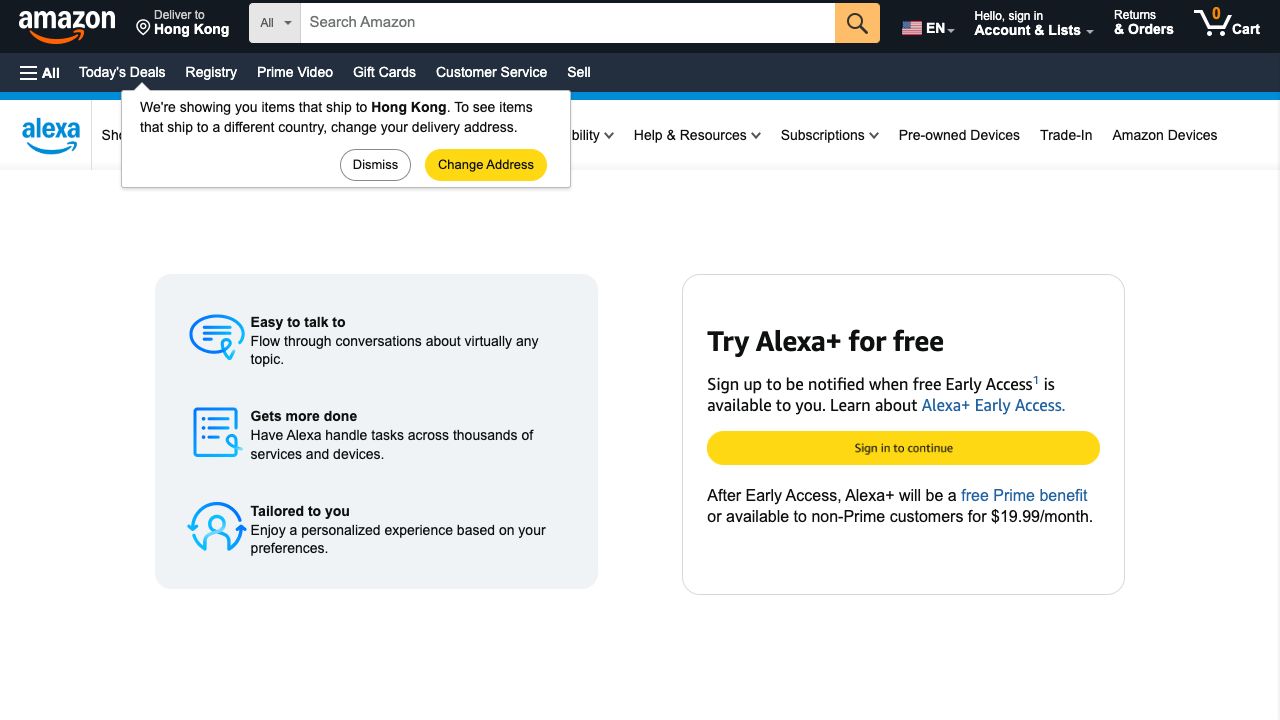Click the Amazon logo

coord(67,24)
